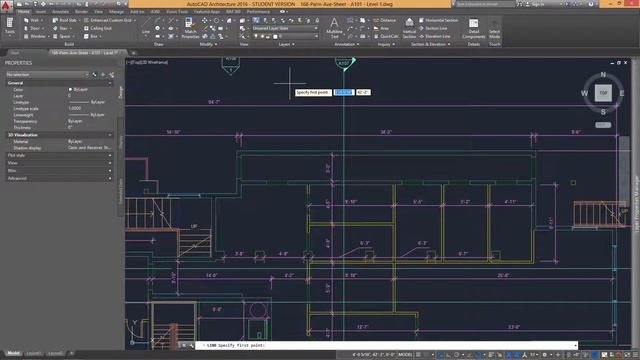Open the Design side tab of Properties palette
Viewport: 640px width, 360px height.
120,92
